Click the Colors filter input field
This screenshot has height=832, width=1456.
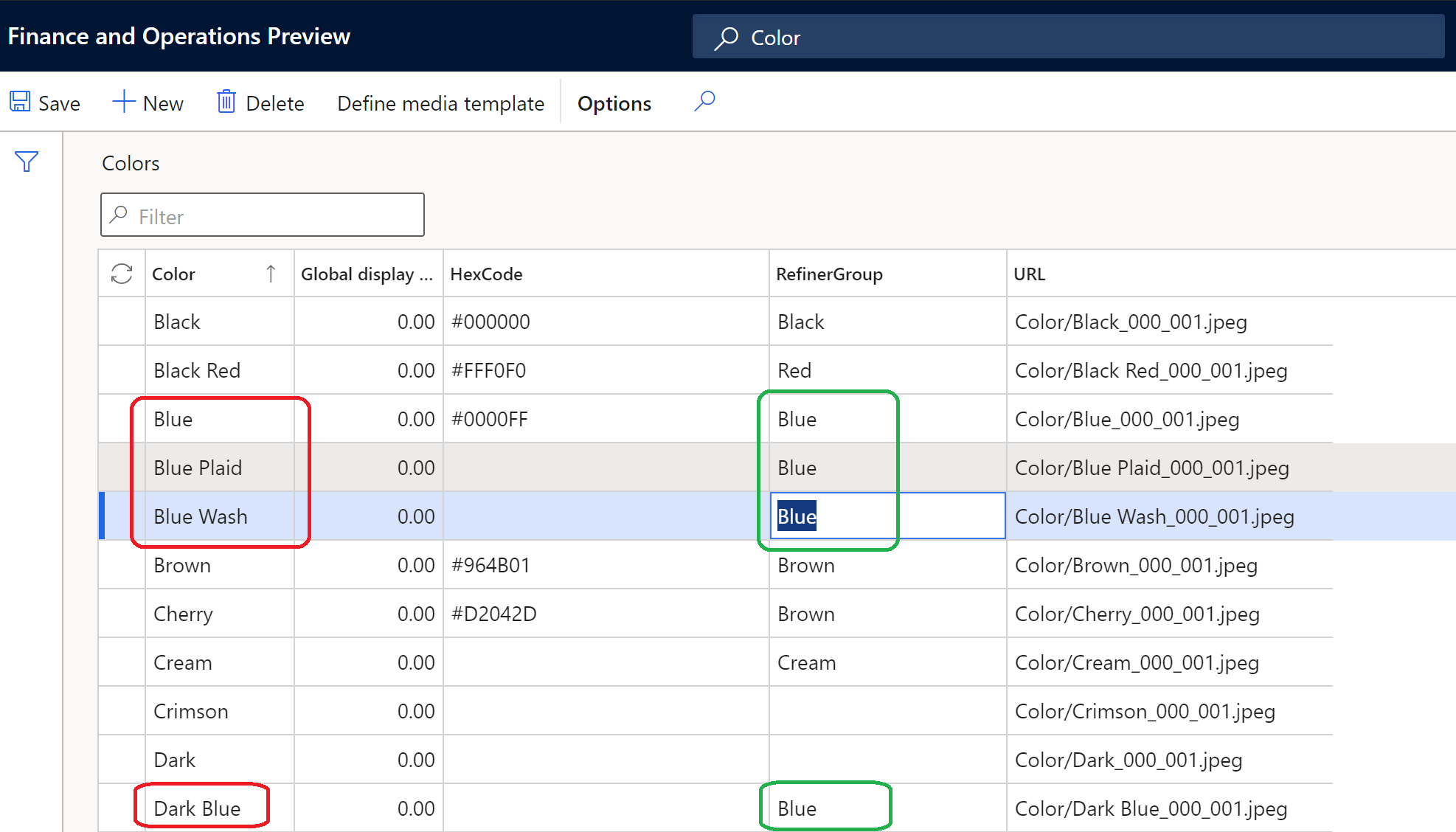point(262,215)
